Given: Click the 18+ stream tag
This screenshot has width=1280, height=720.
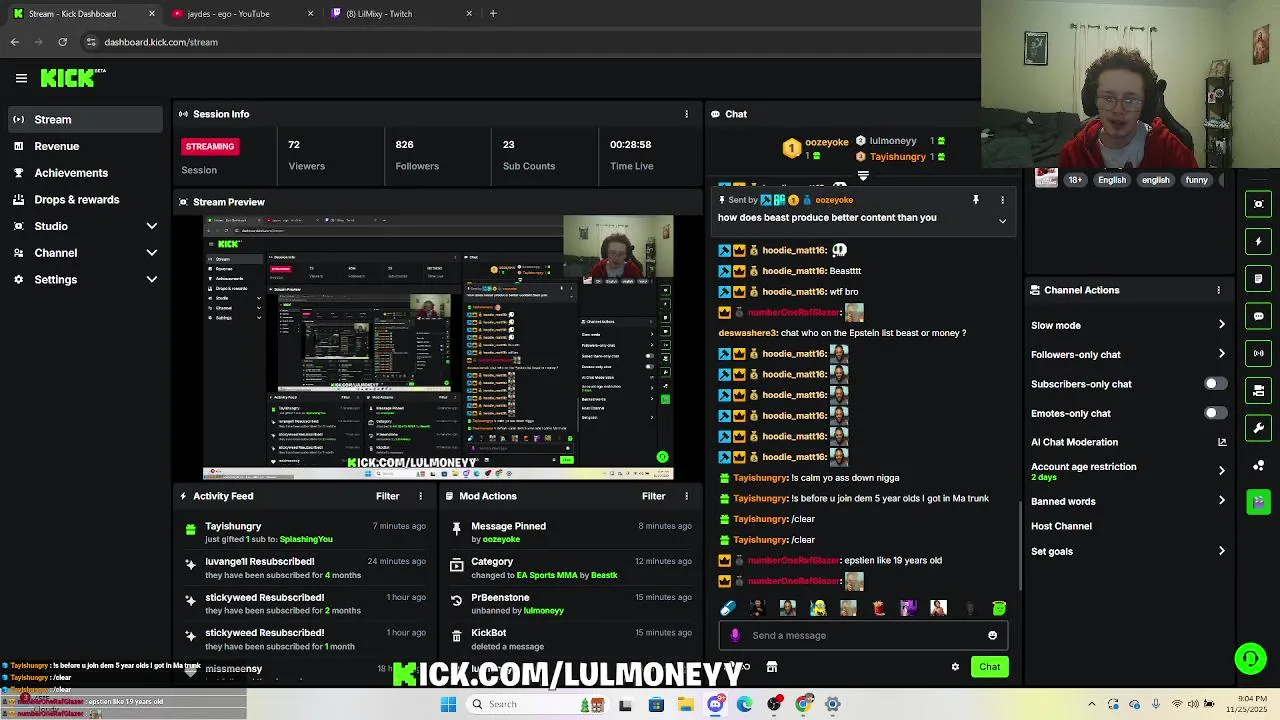Looking at the screenshot, I should point(1075,180).
